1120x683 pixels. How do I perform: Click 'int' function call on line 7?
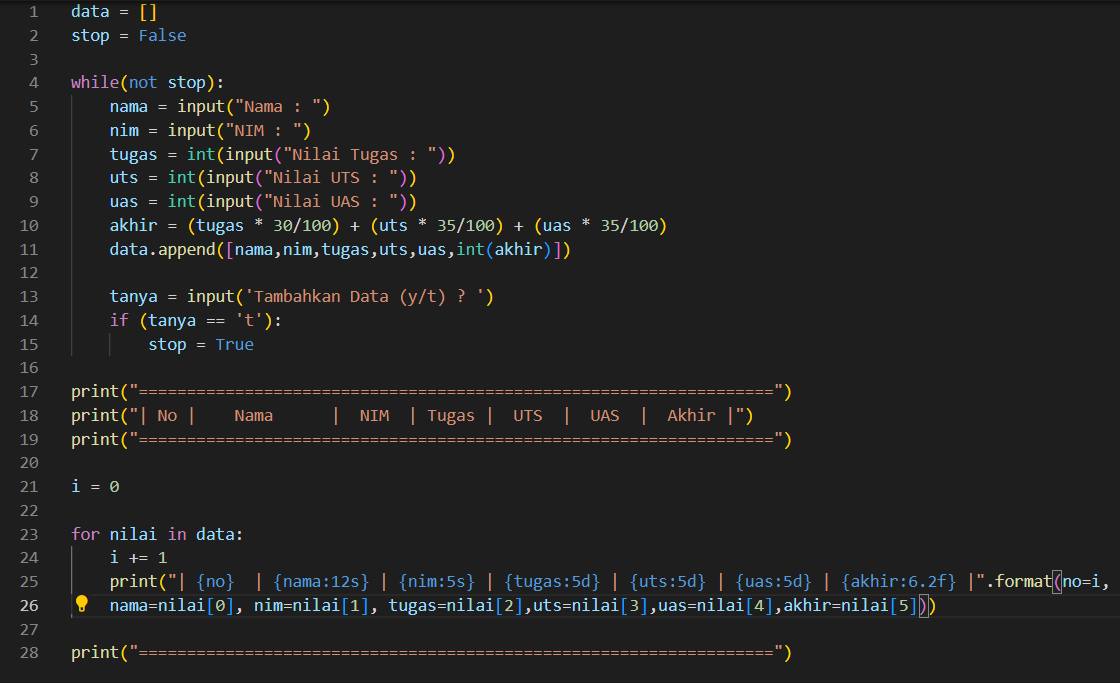point(200,153)
